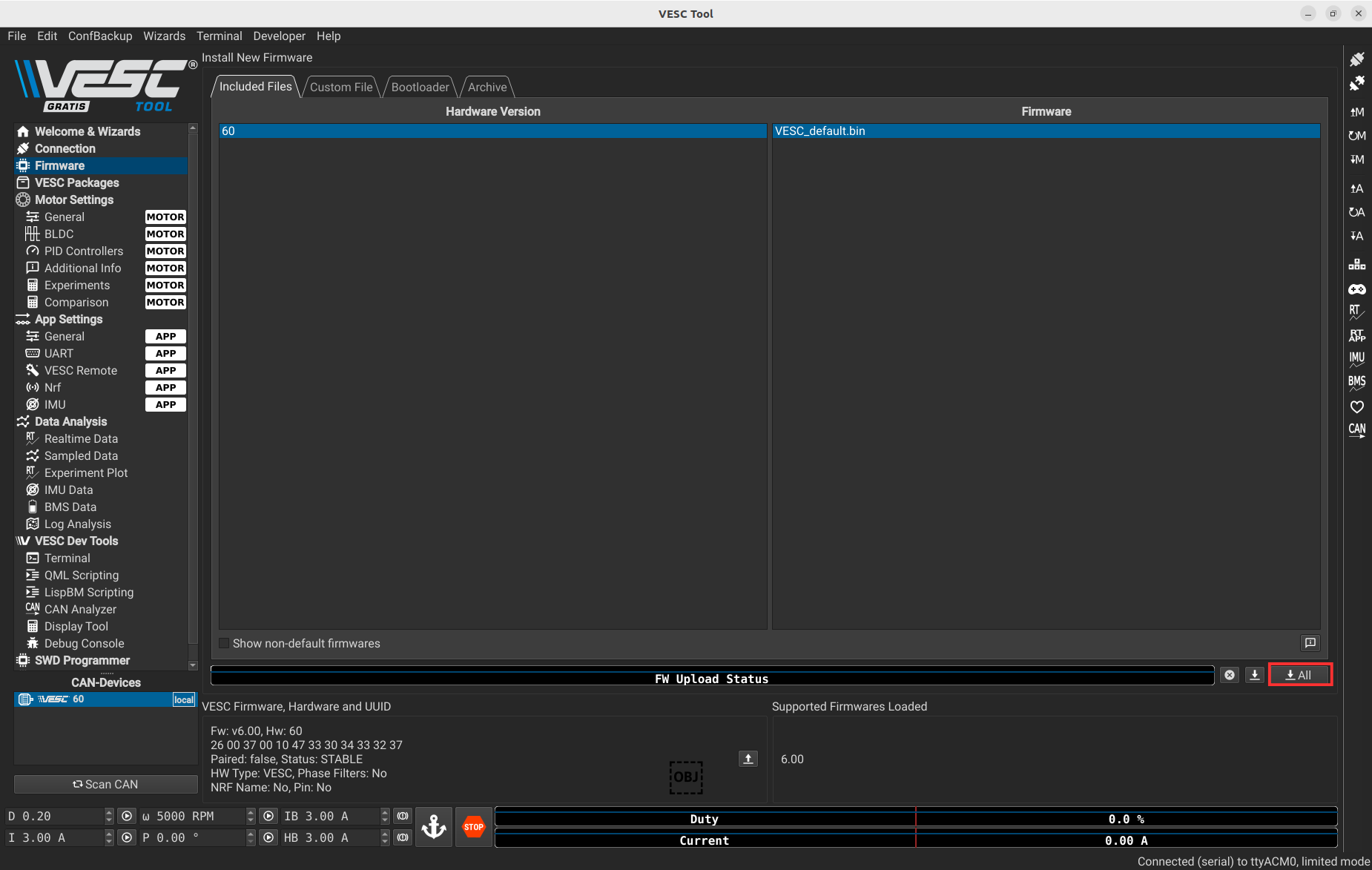The image size is (1372, 870).
Task: Open the Developer menu
Action: [x=279, y=36]
